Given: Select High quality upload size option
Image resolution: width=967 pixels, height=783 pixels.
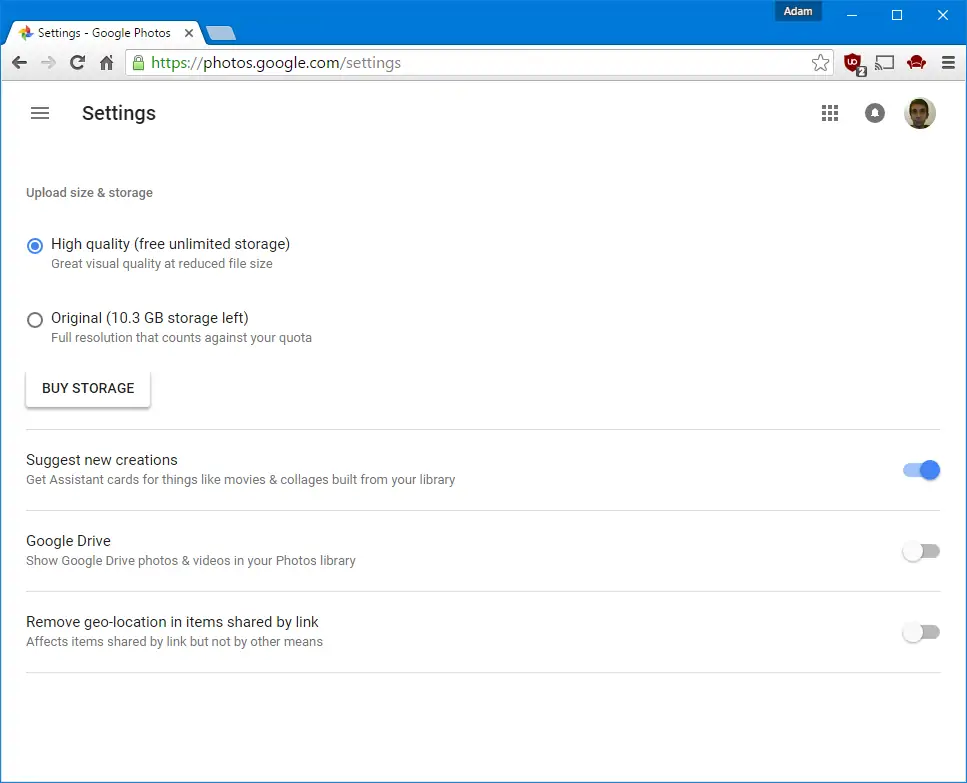Looking at the screenshot, I should [35, 246].
